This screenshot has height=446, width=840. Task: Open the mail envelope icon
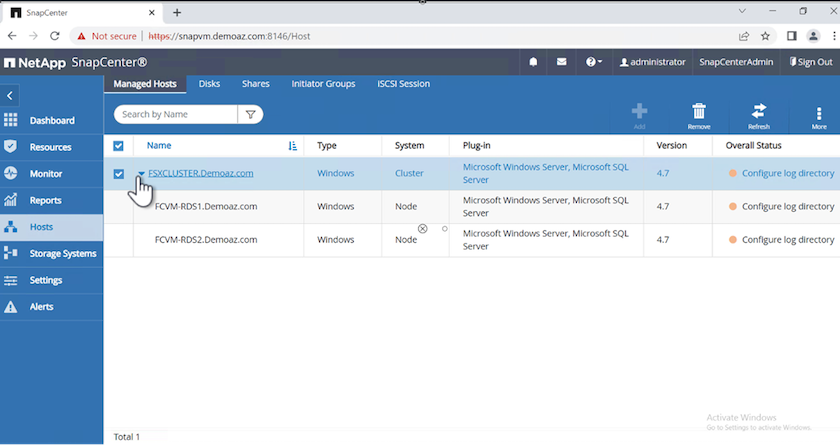[561, 62]
